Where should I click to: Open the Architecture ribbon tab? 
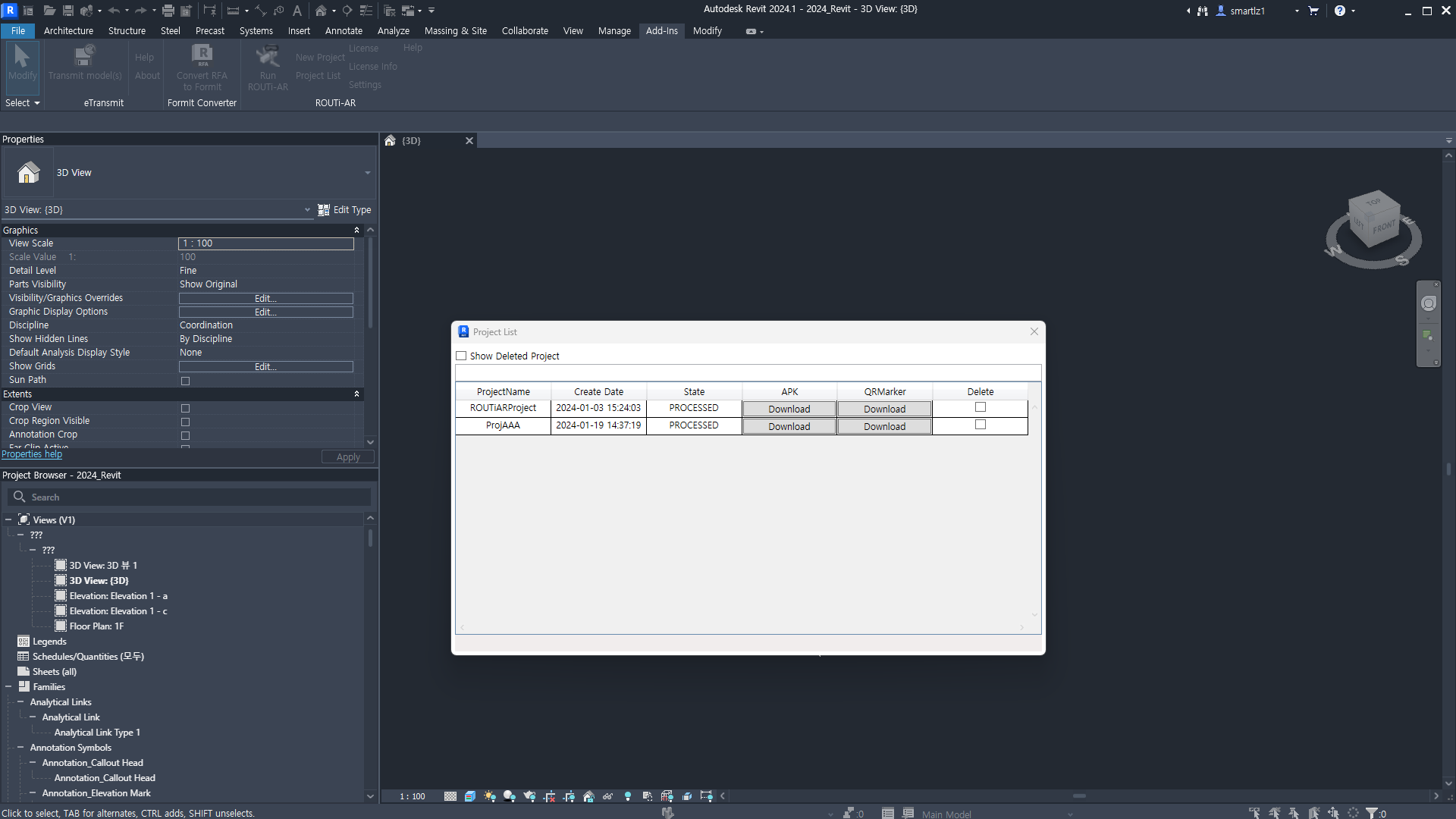click(x=68, y=31)
